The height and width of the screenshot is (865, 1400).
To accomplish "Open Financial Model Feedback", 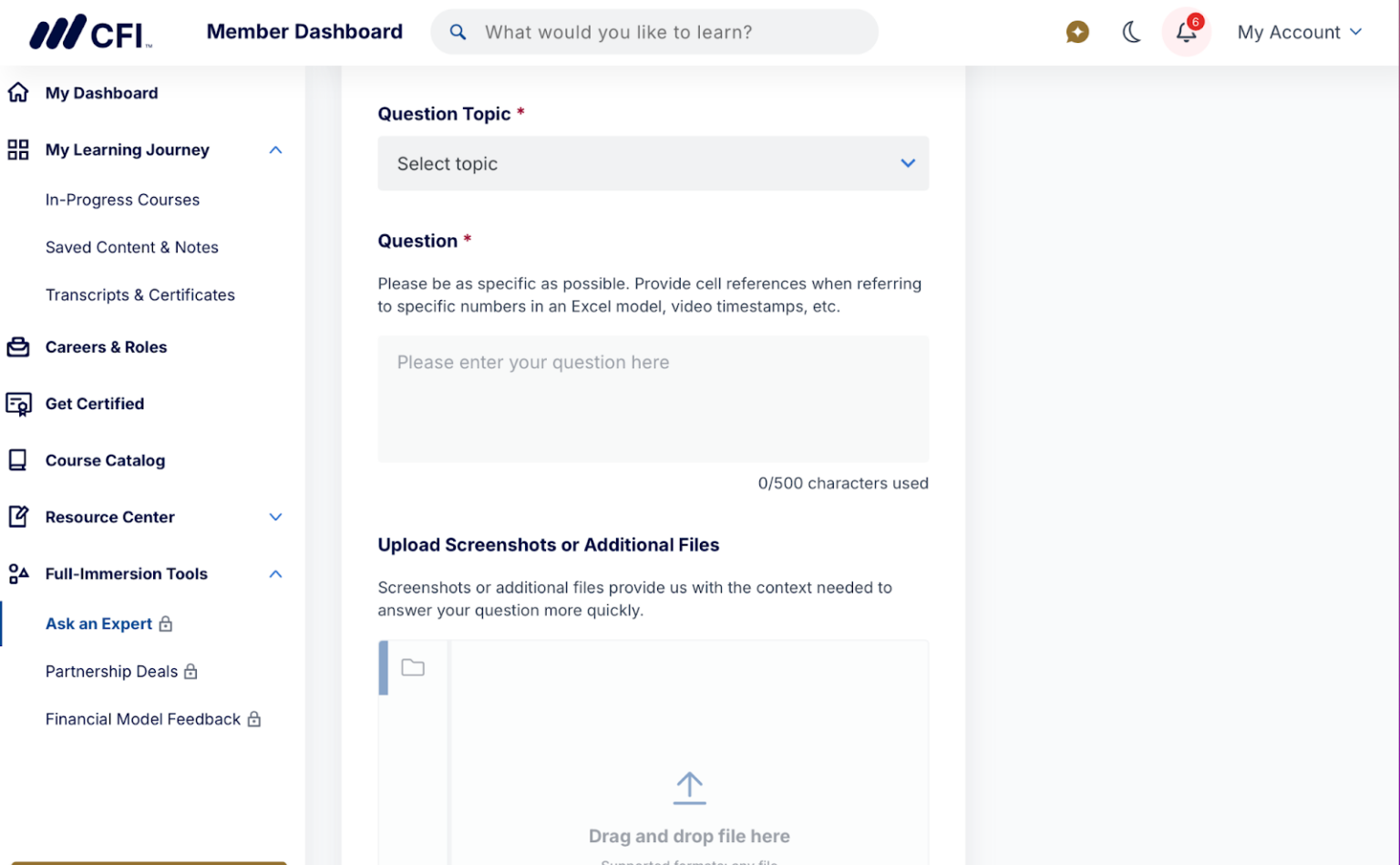I will coord(143,719).
